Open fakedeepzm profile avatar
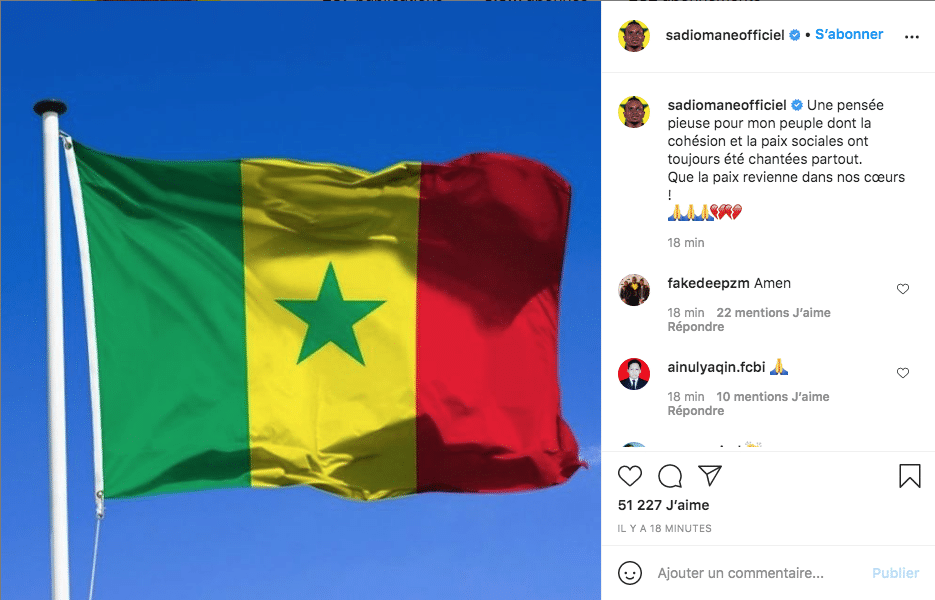 (x=633, y=290)
